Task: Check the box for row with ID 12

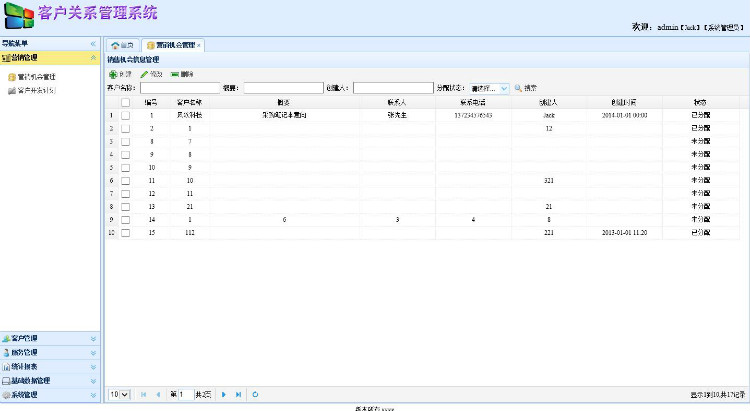Action: 125,194
